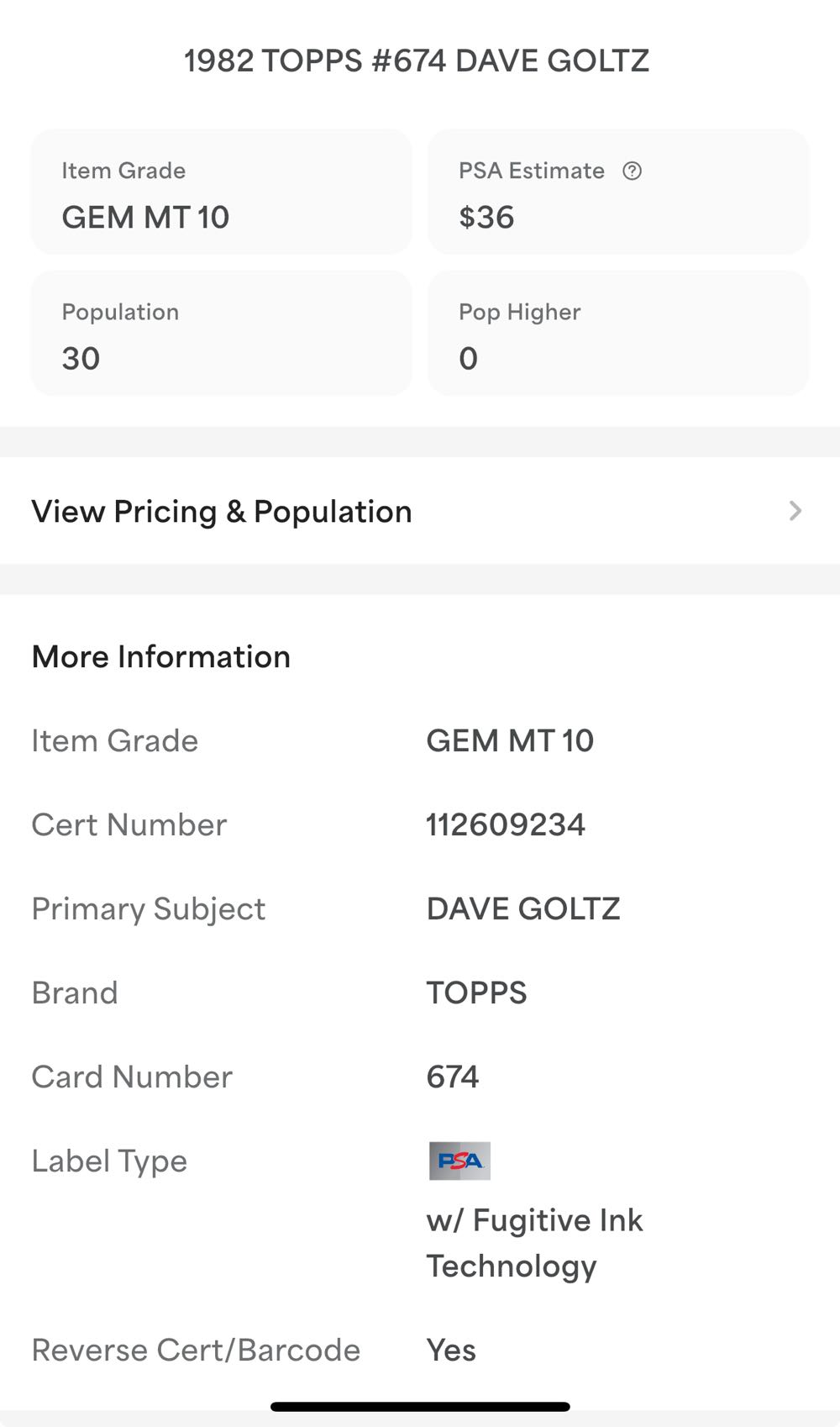Select the Pop Higher 0 card

[x=618, y=334]
